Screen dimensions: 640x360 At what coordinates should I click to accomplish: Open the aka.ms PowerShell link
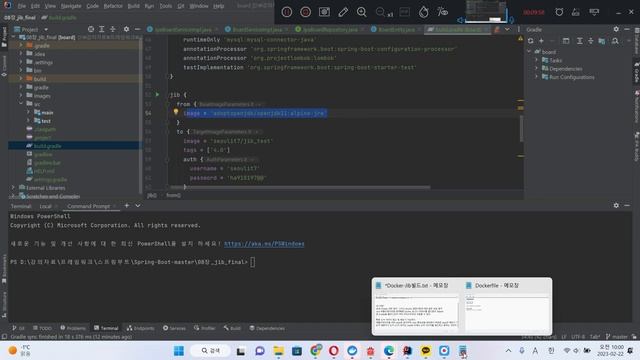click(x=264, y=244)
